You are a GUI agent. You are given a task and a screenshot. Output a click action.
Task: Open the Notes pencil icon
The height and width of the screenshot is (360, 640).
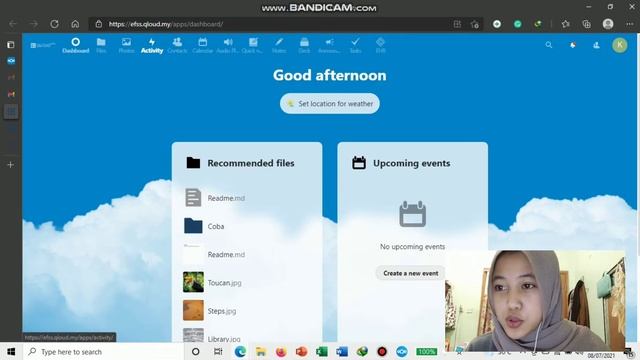click(279, 42)
